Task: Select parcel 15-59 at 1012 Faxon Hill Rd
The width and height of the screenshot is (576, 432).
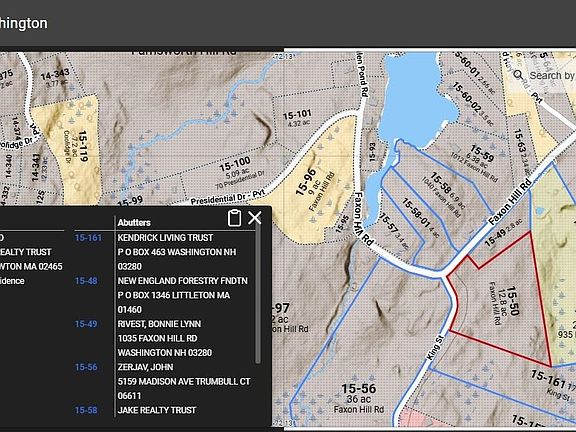Action: [x=478, y=162]
